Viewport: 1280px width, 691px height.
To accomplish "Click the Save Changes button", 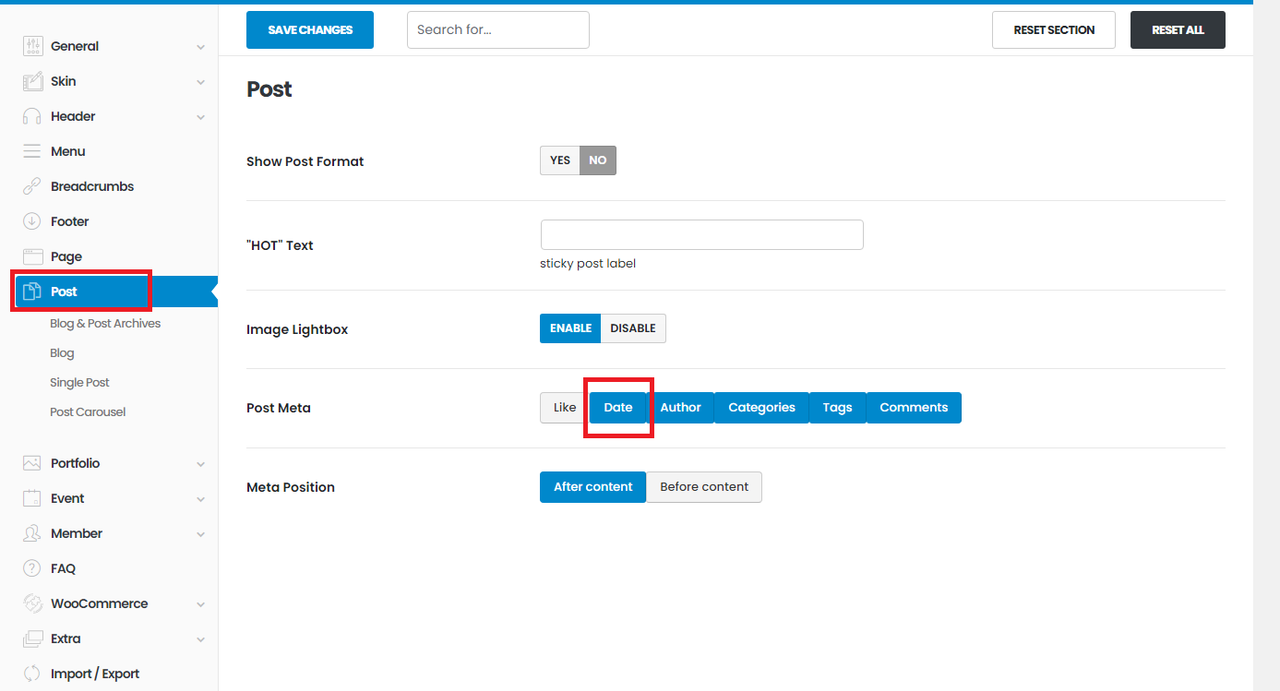I will pyautogui.click(x=310, y=30).
